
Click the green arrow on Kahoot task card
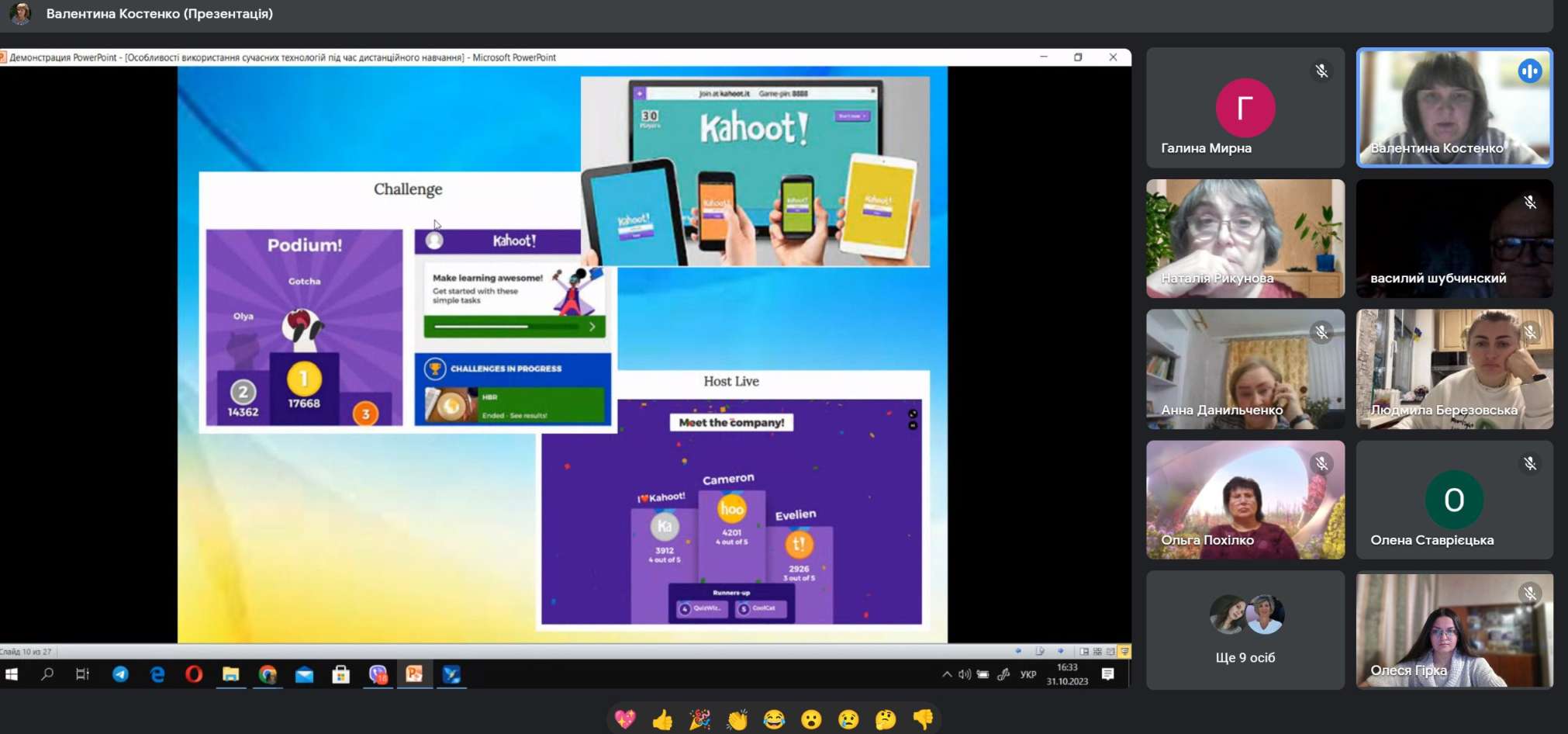click(592, 327)
